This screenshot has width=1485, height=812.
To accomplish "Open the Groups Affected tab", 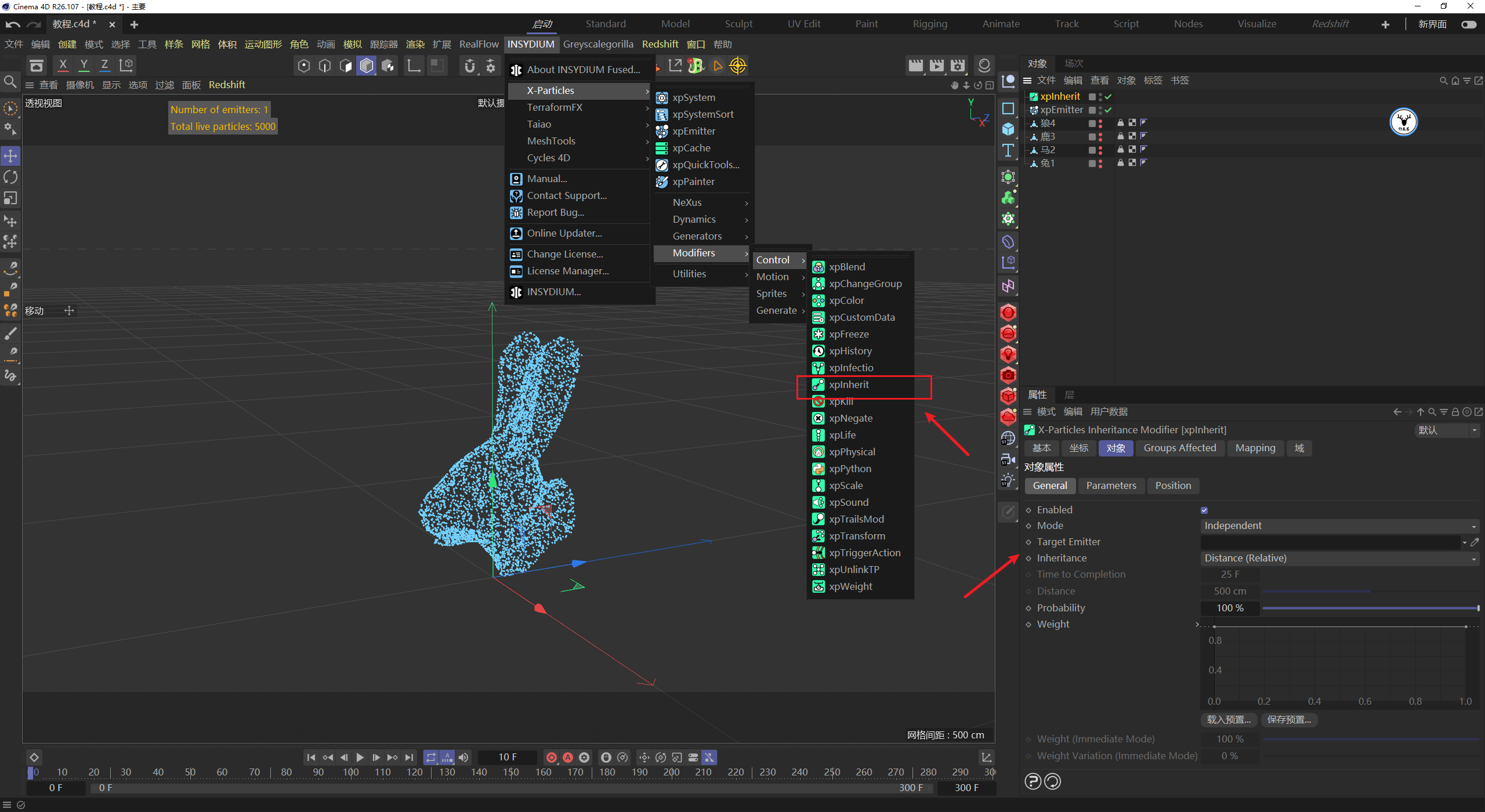I will (1179, 448).
